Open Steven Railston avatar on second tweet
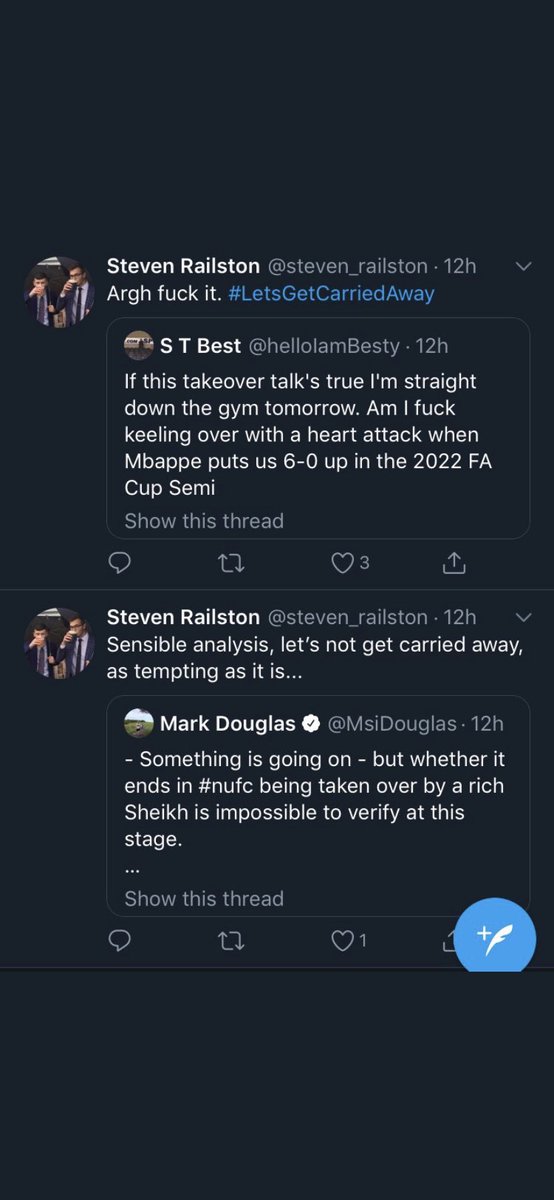This screenshot has height=1200, width=554. click(59, 643)
